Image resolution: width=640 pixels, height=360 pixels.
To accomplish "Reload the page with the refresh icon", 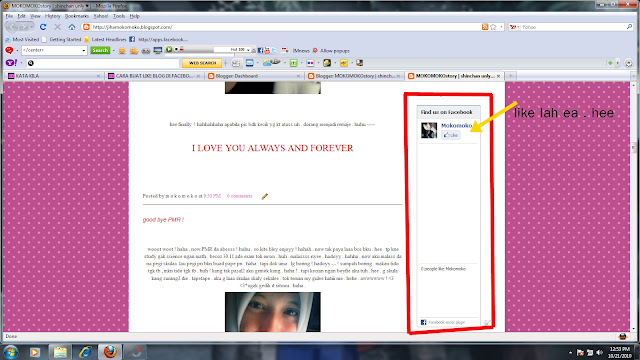I will (43, 27).
